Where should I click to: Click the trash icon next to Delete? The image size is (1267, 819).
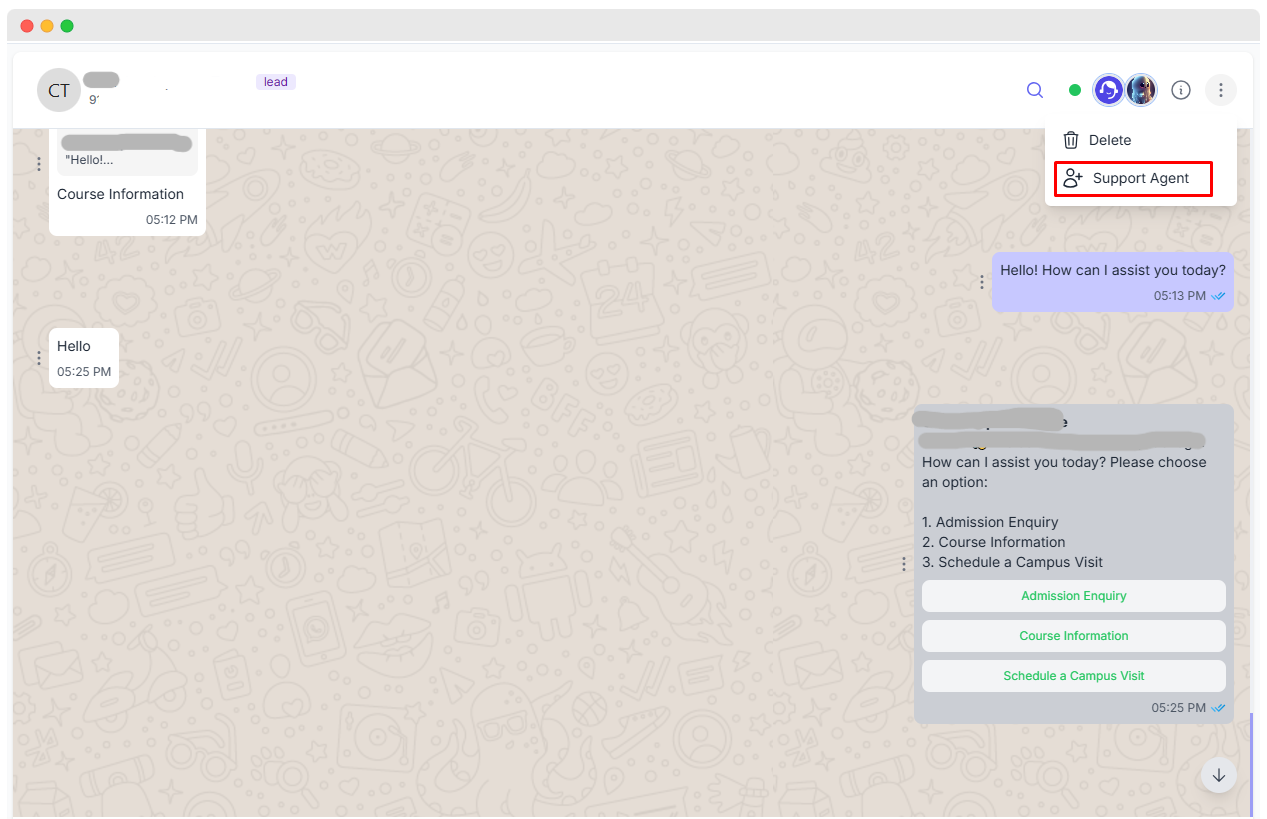(x=1071, y=140)
